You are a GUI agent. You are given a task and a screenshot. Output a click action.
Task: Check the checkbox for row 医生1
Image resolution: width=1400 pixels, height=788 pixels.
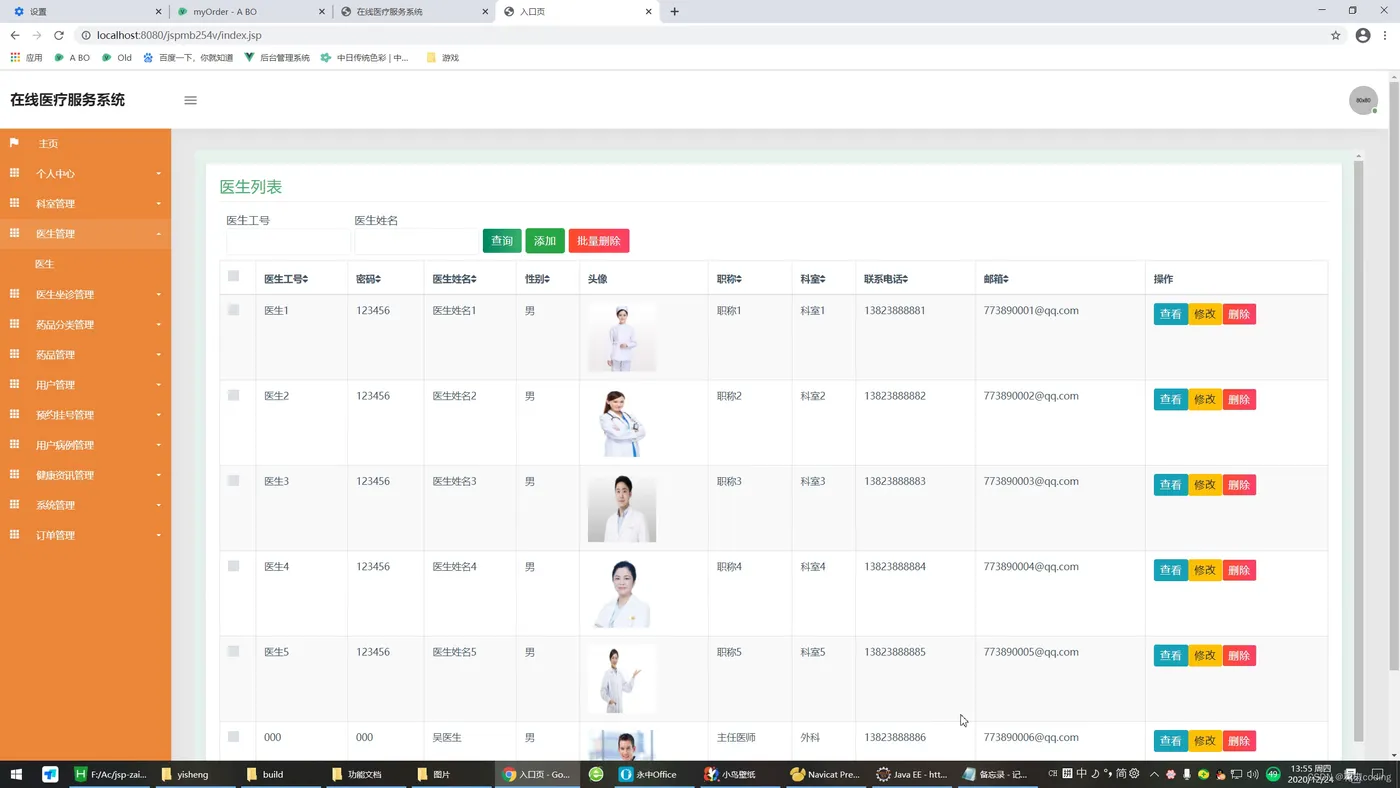point(234,310)
